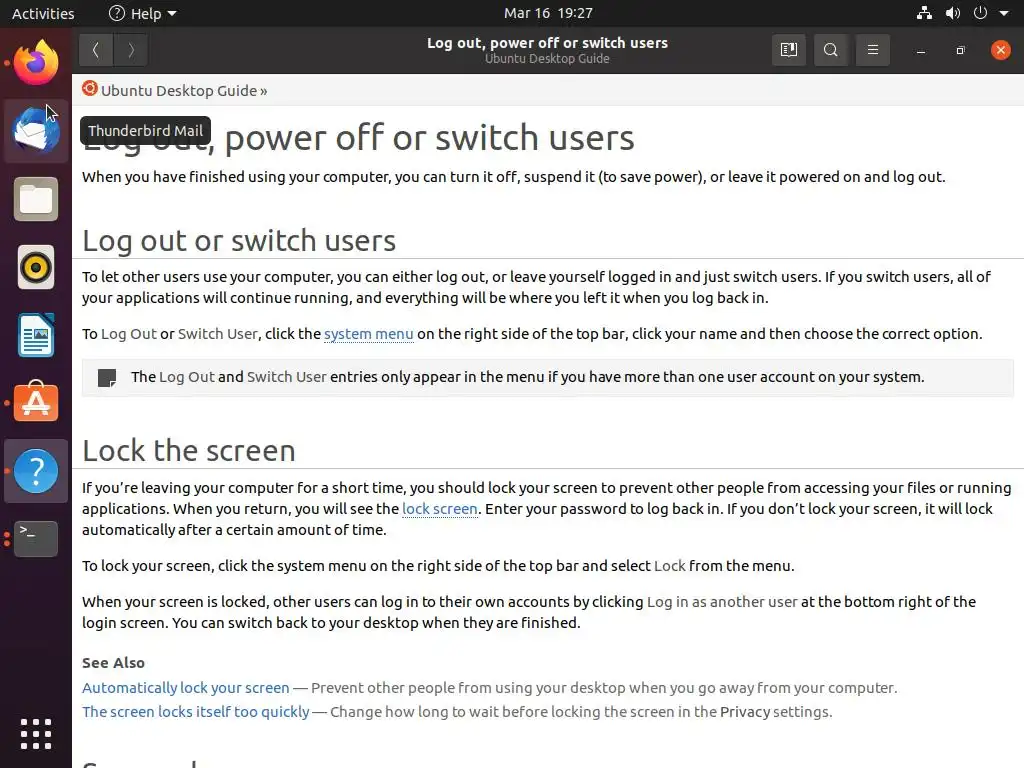Launch Rhythmbox from the dock
This screenshot has width=1024, height=768.
tap(36, 267)
